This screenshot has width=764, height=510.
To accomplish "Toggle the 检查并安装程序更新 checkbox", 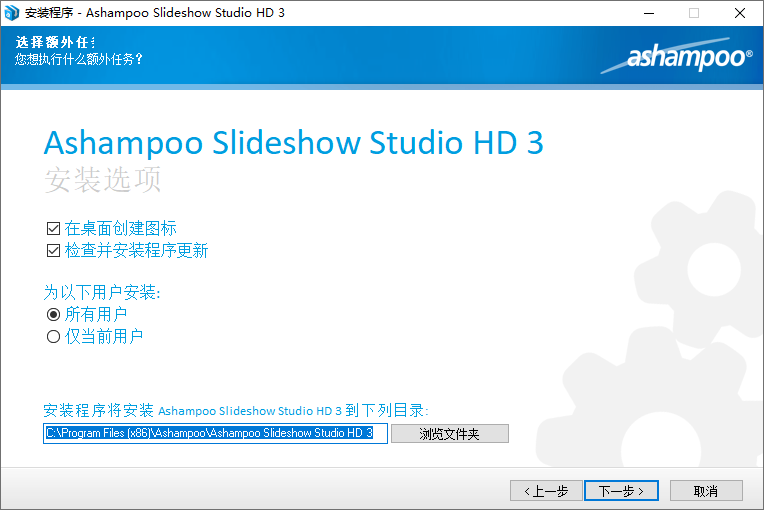I will click(x=53, y=250).
